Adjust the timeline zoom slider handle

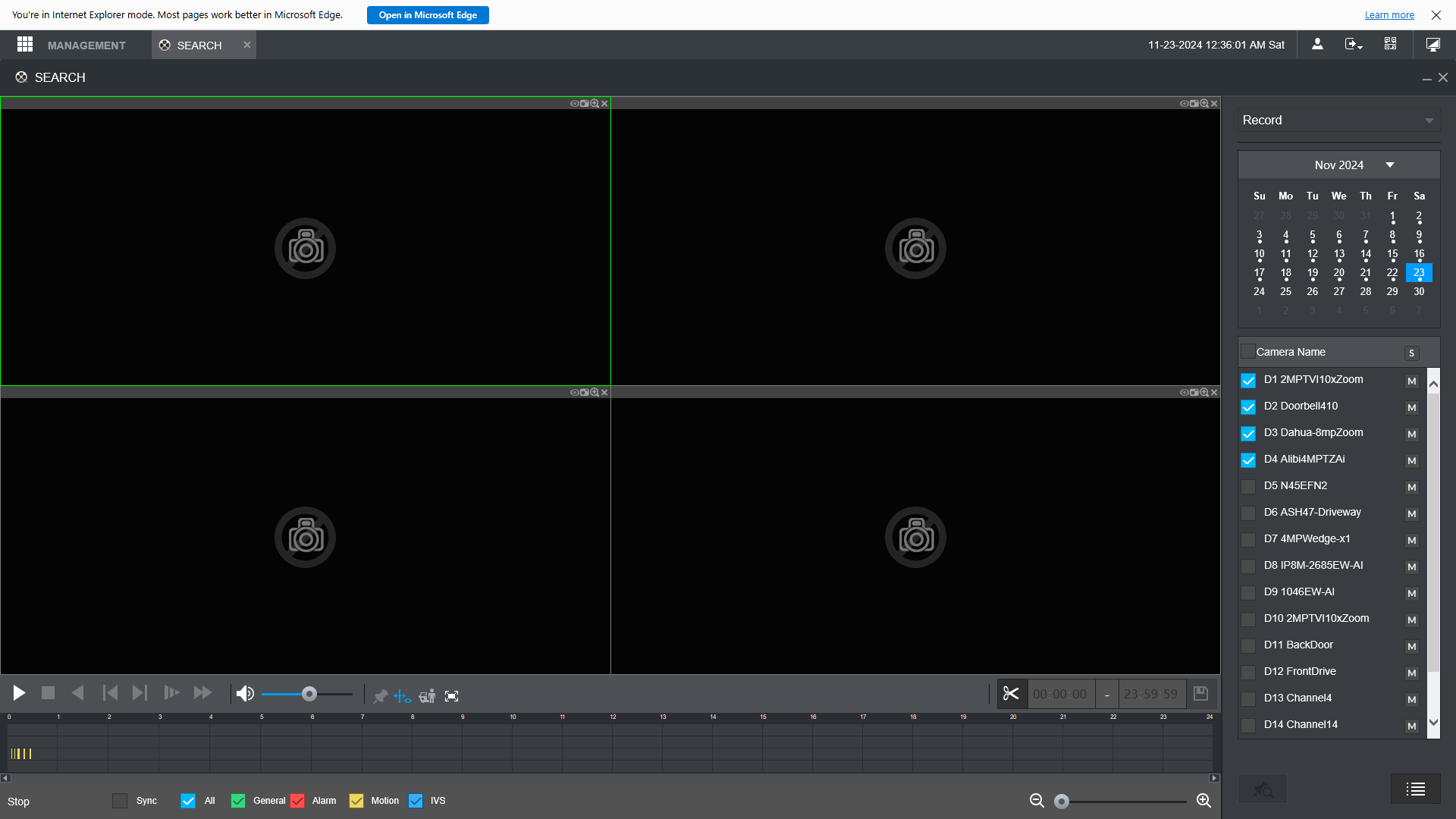1062,802
